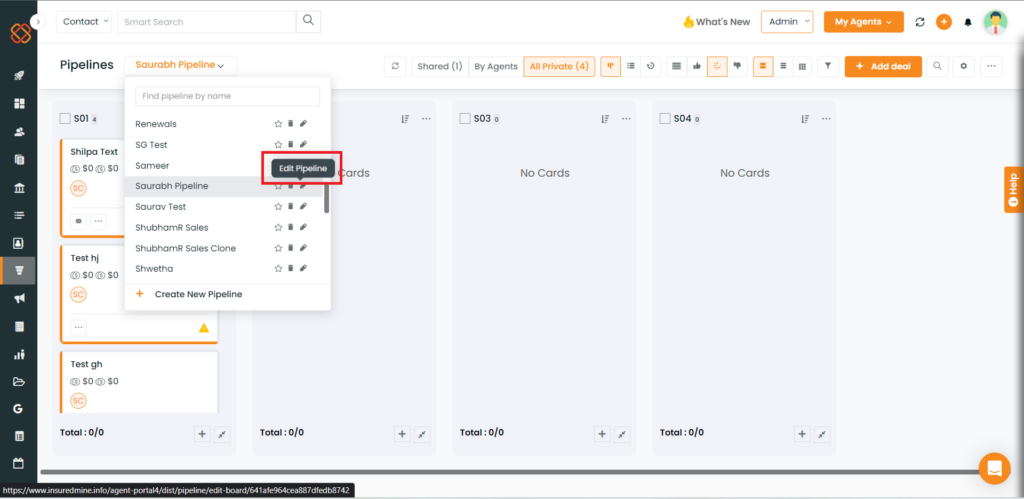Image resolution: width=1024 pixels, height=499 pixels.
Task: Select ShubhamR Sales pipeline in the list
Action: (x=172, y=227)
